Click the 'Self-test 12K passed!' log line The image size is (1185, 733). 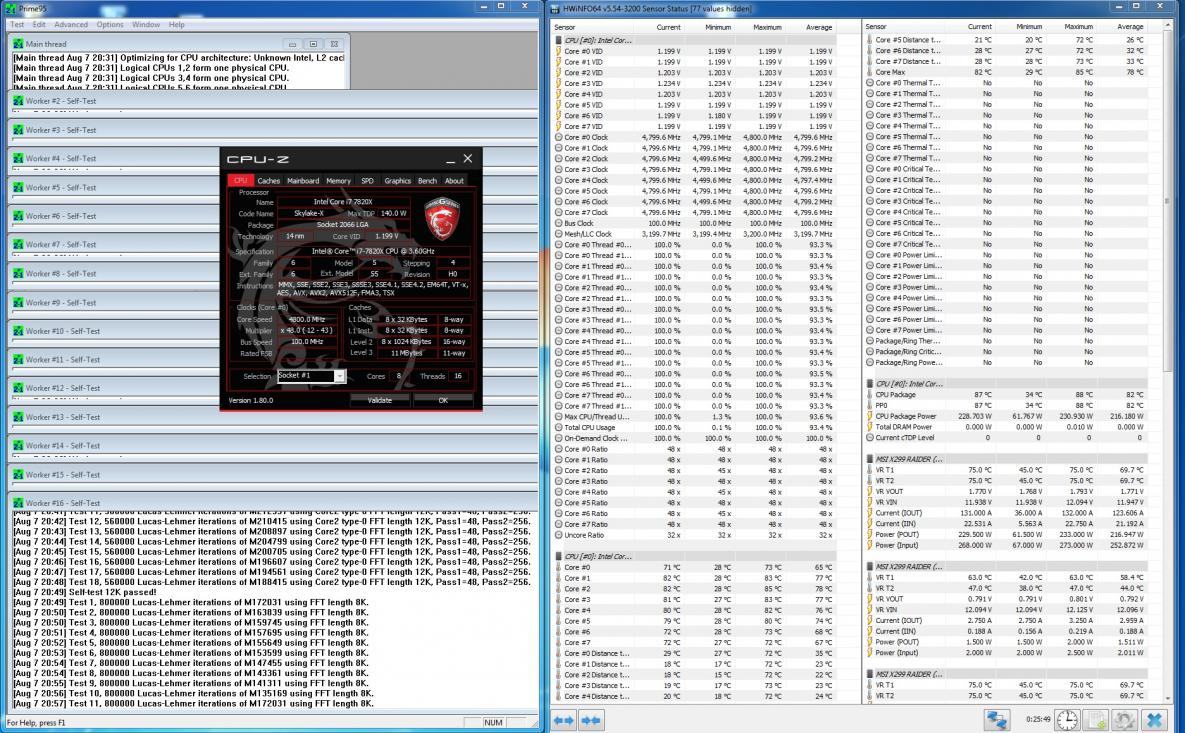coord(85,592)
